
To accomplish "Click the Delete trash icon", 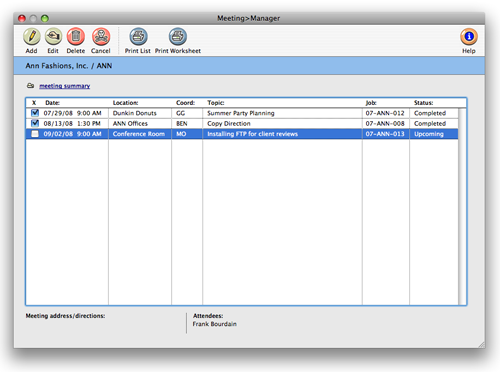I will point(76,37).
